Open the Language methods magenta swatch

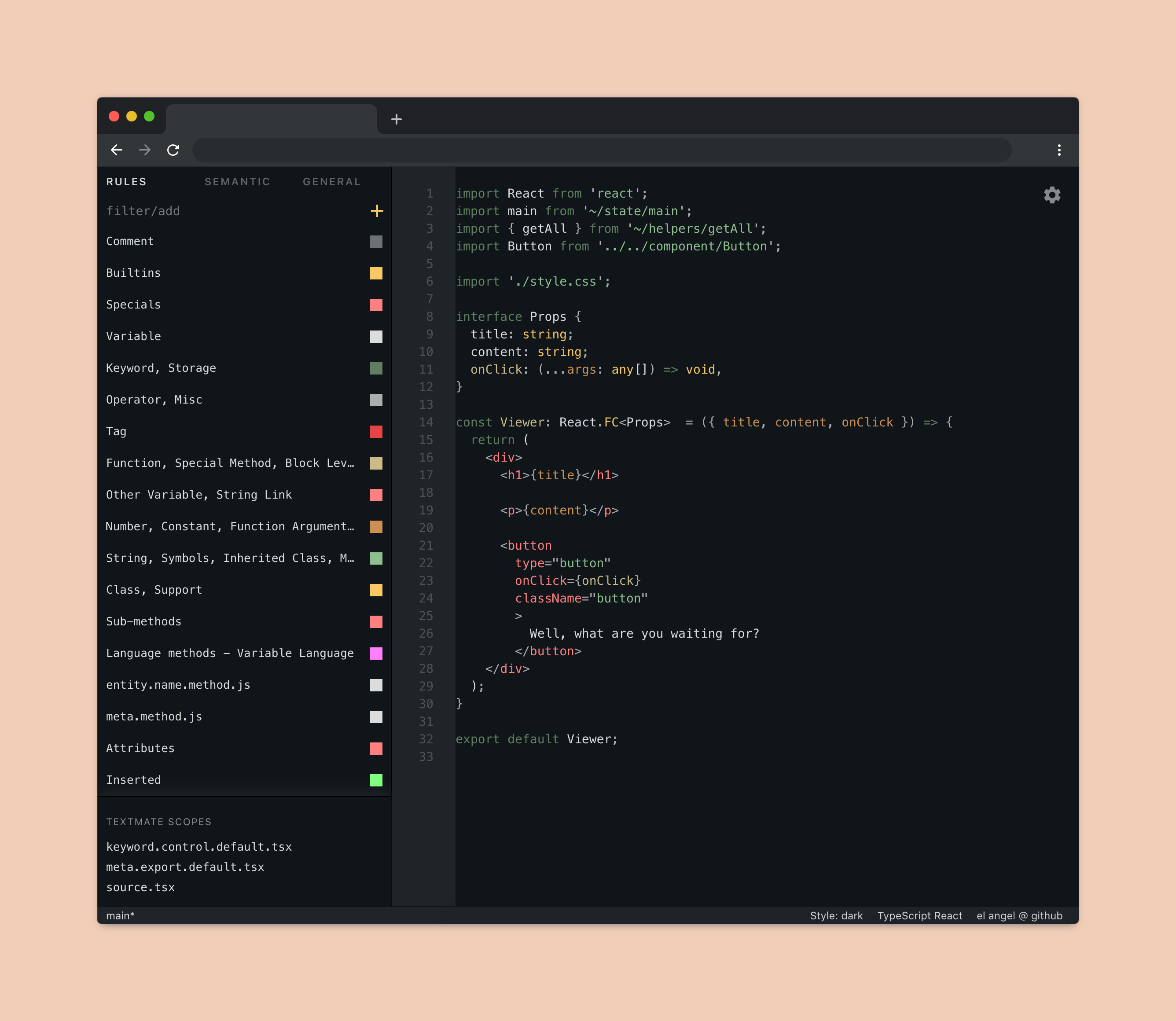376,654
